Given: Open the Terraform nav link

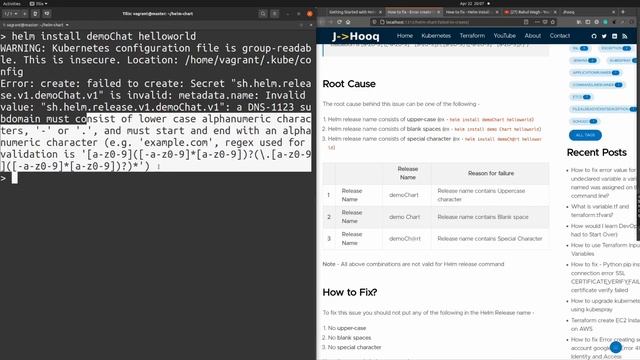Looking at the screenshot, I should [x=472, y=36].
